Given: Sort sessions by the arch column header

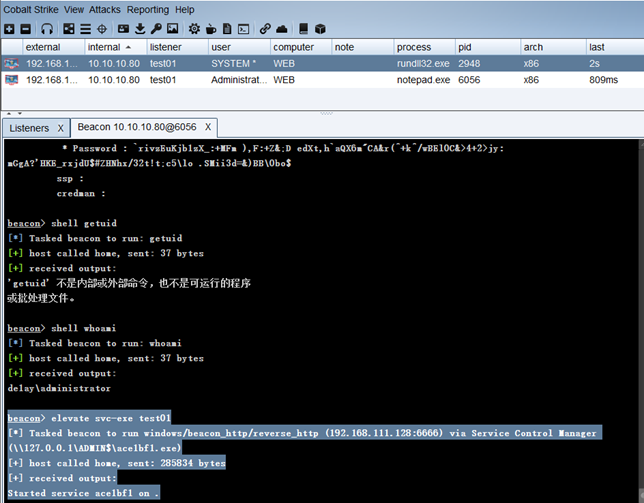Looking at the screenshot, I should [x=553, y=47].
